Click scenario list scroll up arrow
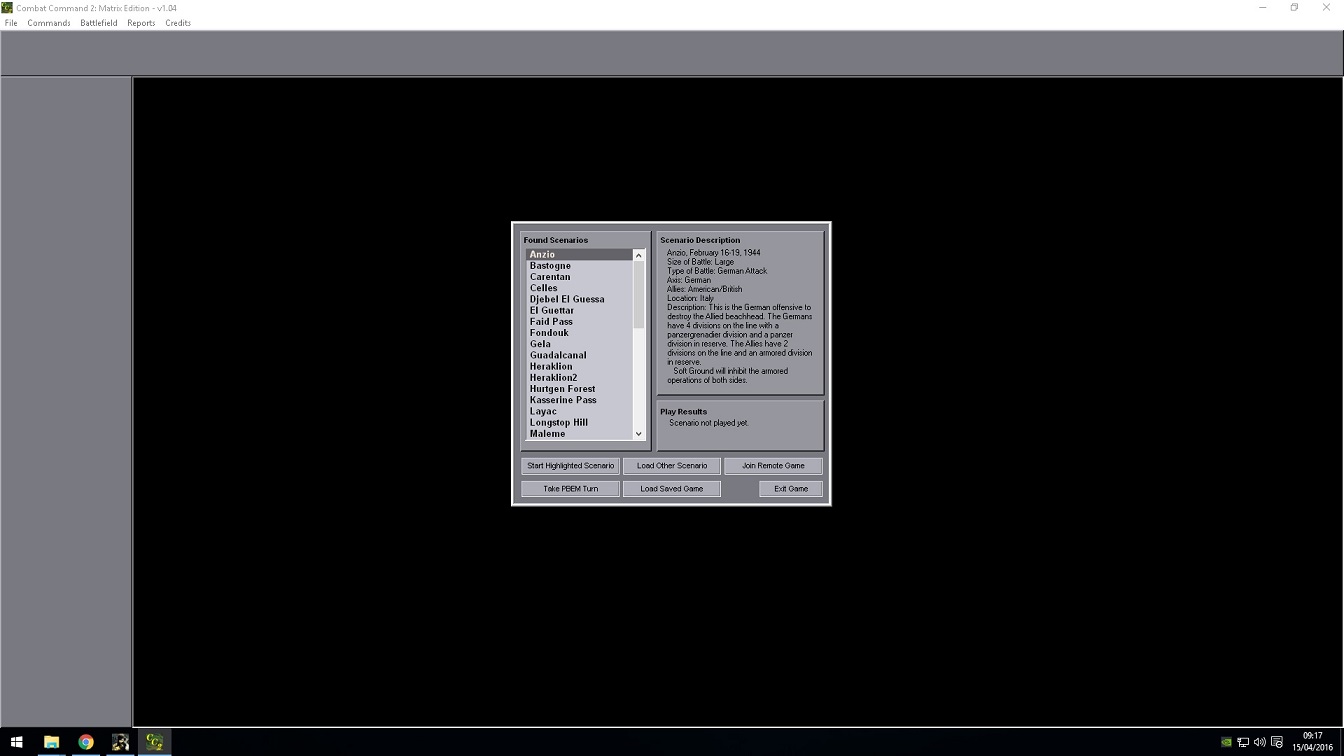 point(639,255)
